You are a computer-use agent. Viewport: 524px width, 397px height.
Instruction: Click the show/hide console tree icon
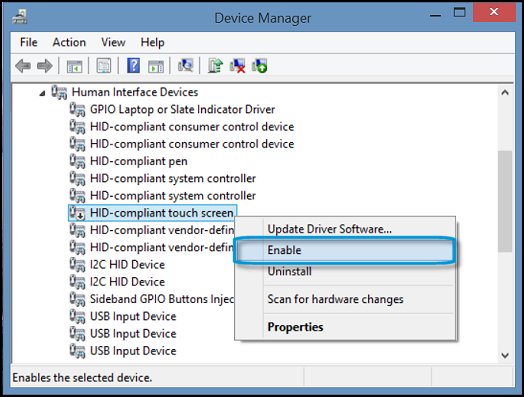(74, 66)
